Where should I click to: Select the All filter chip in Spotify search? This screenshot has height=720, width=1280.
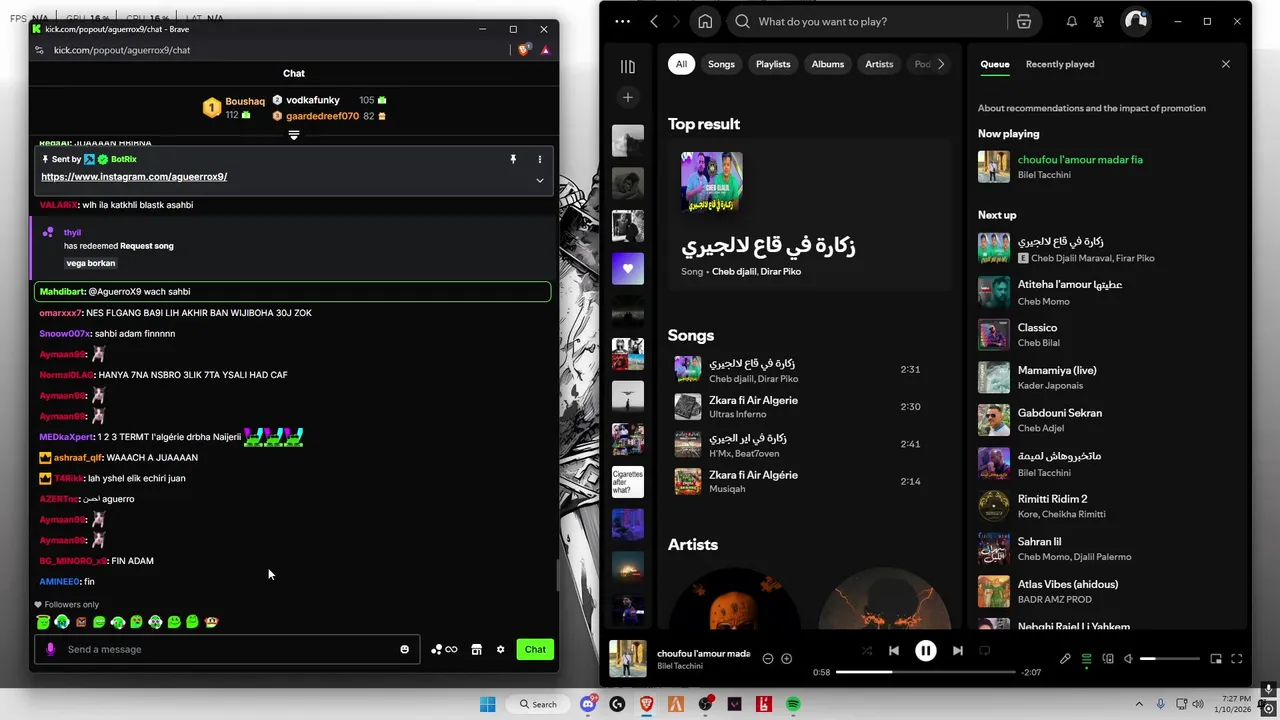tap(681, 64)
